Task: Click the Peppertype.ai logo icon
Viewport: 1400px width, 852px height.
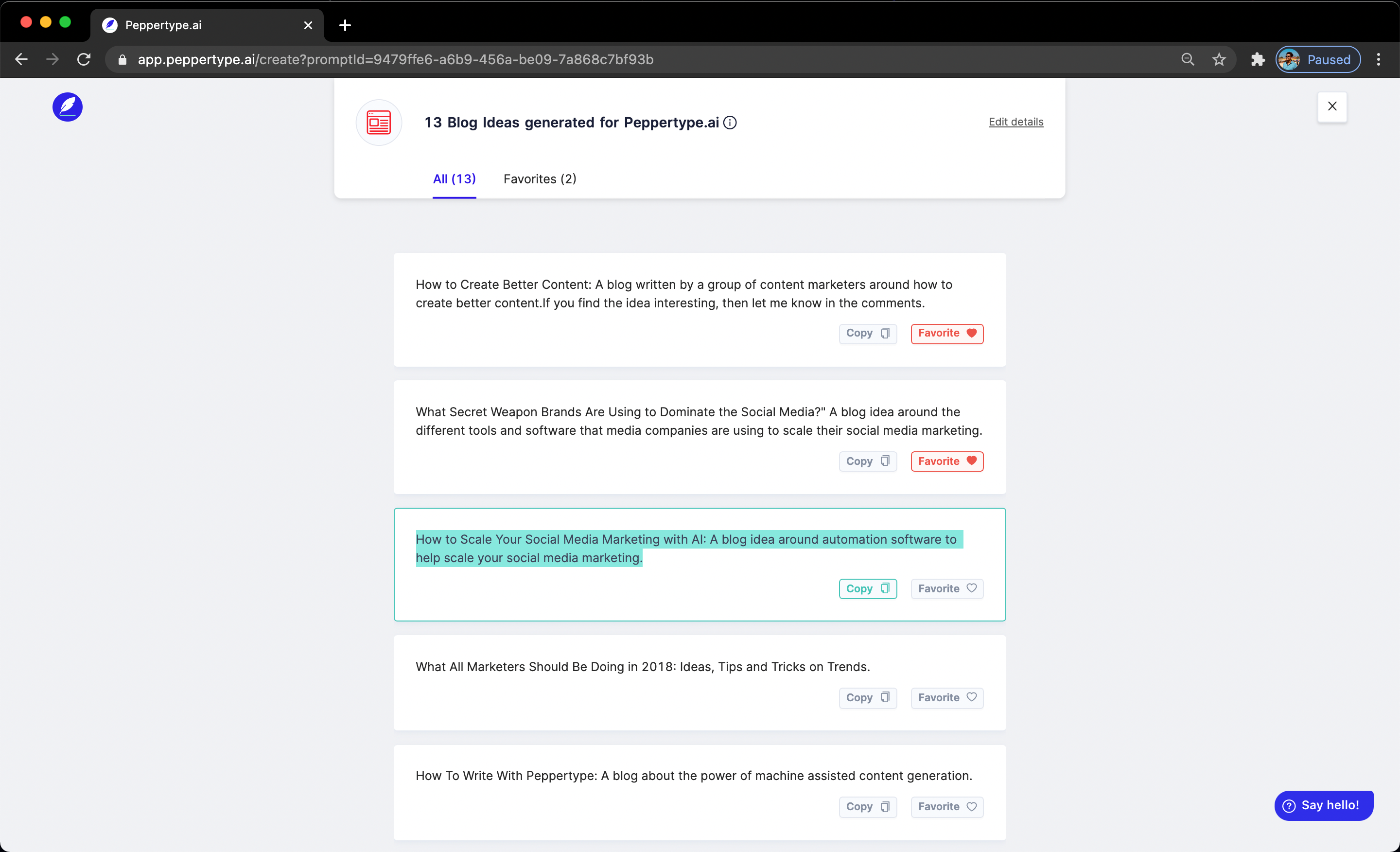Action: [x=67, y=106]
